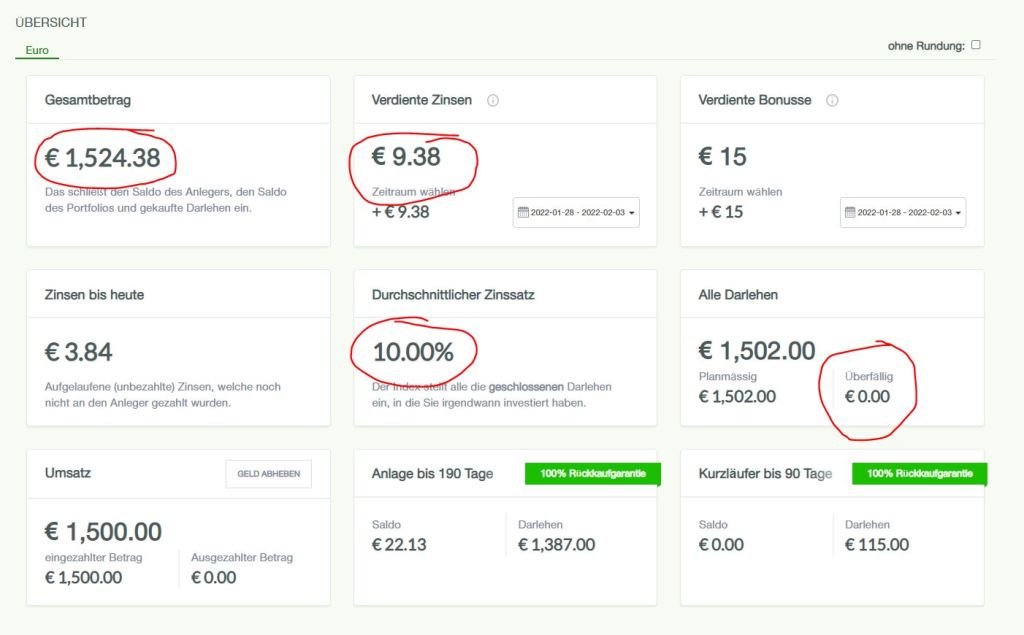Click info icon beside Verdiente Zinsen

[493, 100]
